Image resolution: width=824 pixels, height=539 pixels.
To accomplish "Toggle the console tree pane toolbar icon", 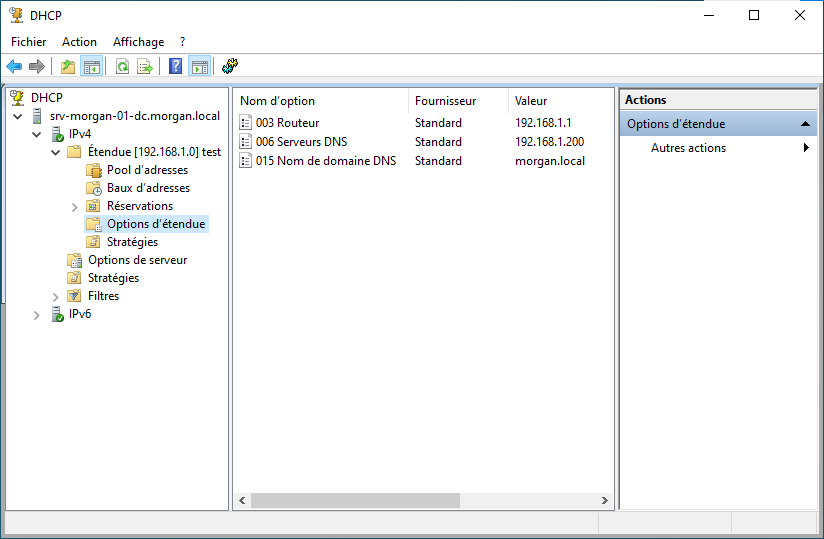I will pyautogui.click(x=92, y=67).
